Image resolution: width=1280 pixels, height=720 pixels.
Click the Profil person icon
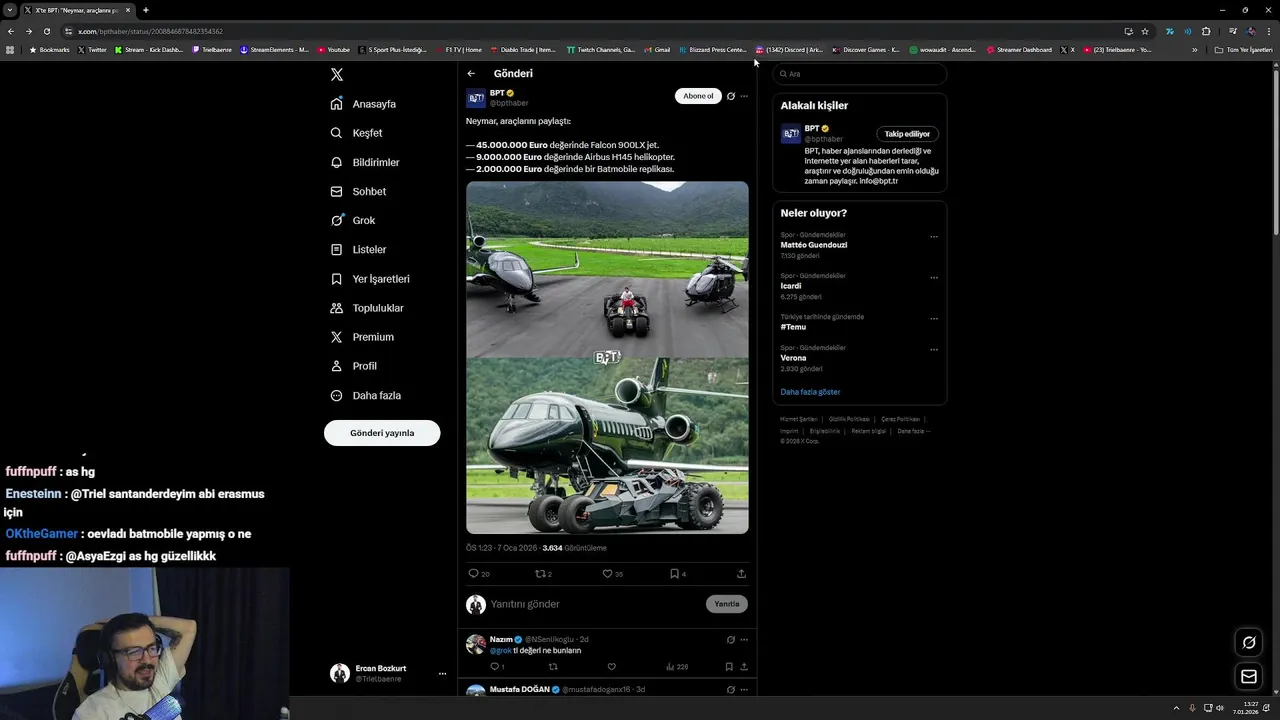coord(337,366)
